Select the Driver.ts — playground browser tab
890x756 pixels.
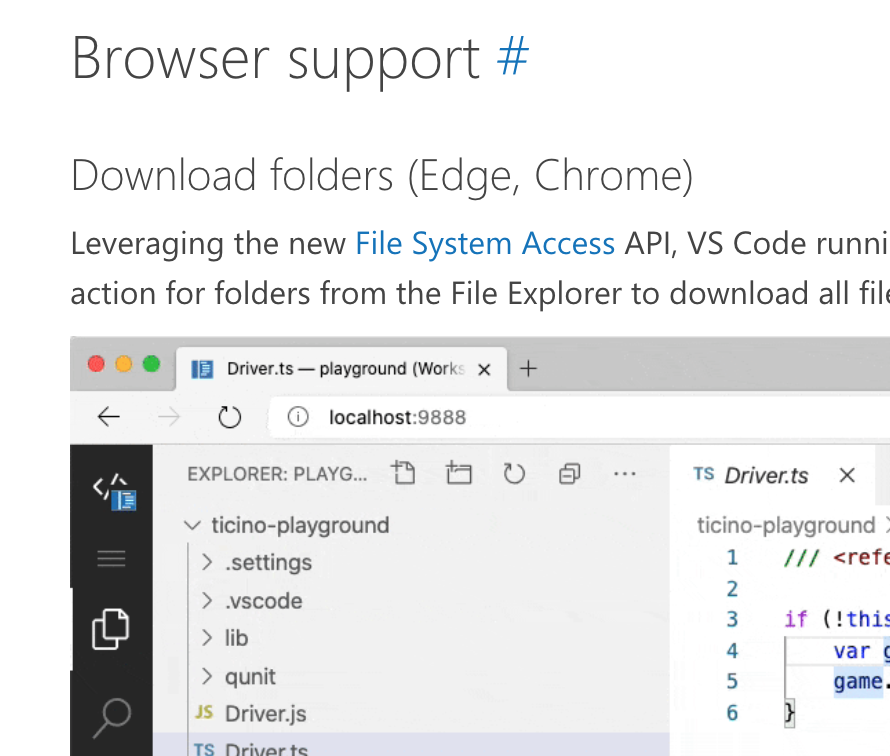click(x=341, y=369)
